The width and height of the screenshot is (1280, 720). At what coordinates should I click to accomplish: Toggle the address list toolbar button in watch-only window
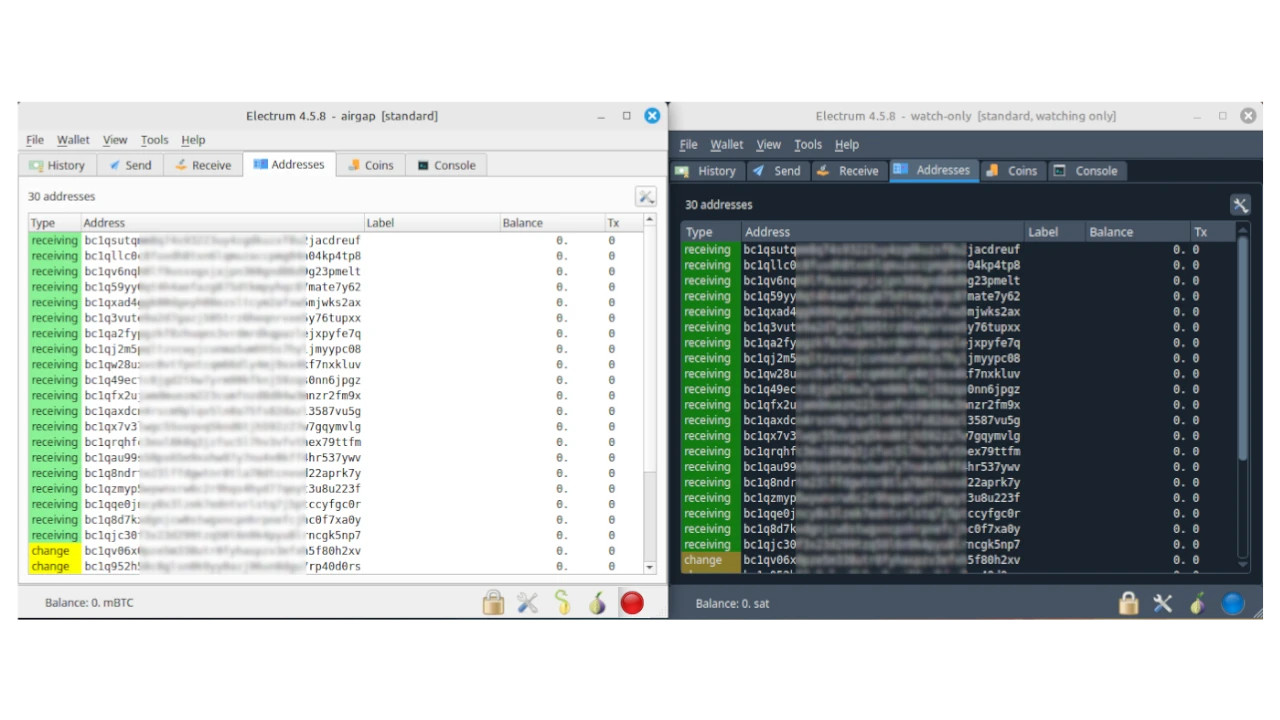(x=1240, y=205)
